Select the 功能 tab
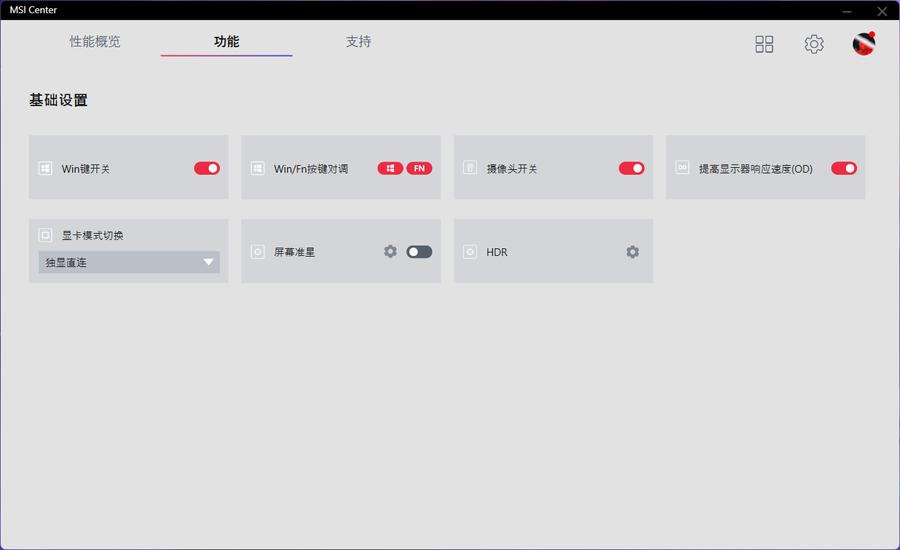 [226, 41]
